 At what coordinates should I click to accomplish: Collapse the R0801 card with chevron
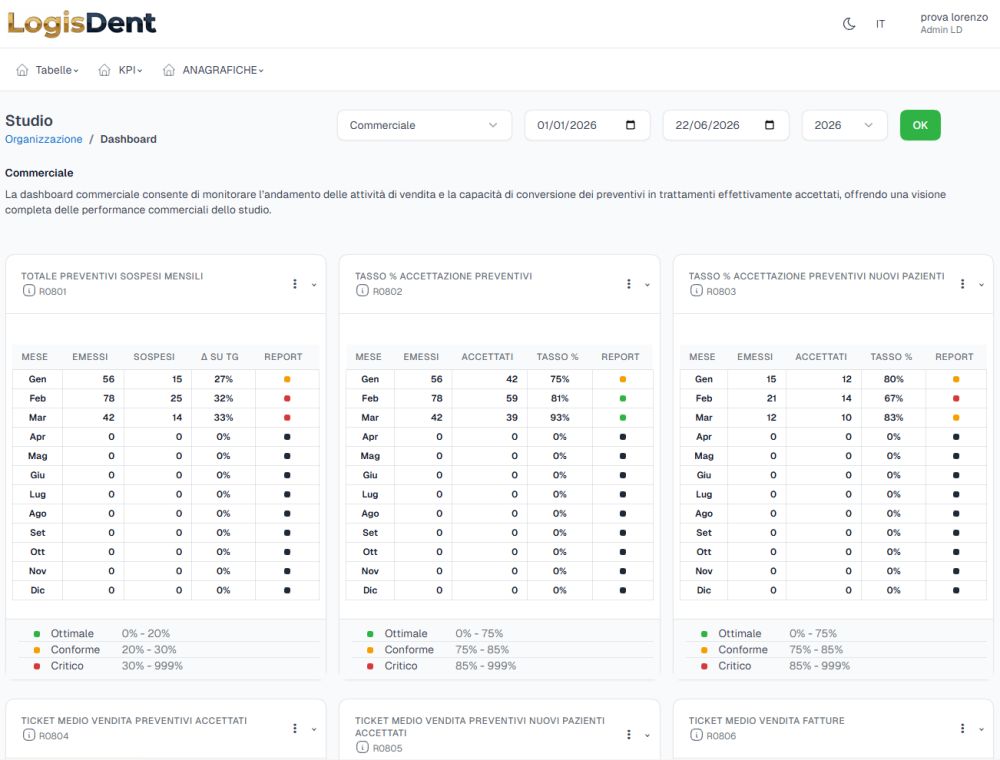click(314, 285)
